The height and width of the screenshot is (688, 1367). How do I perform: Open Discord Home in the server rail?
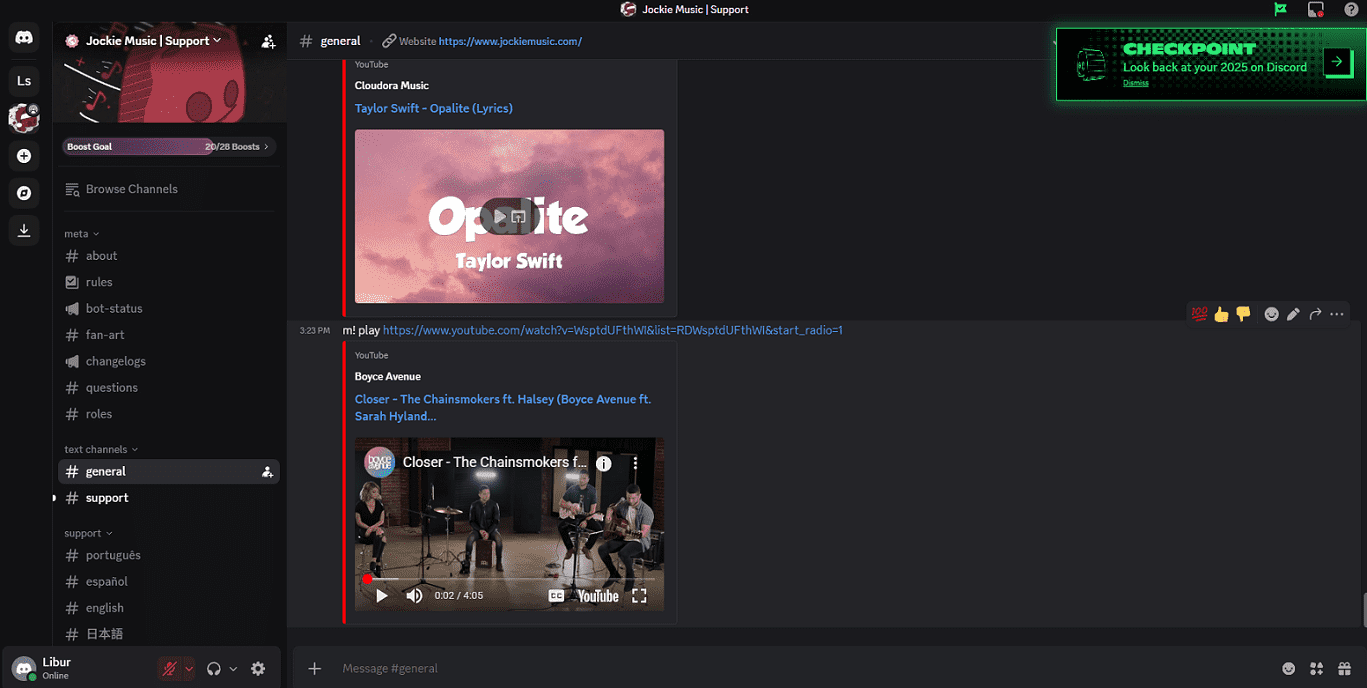pyautogui.click(x=24, y=37)
